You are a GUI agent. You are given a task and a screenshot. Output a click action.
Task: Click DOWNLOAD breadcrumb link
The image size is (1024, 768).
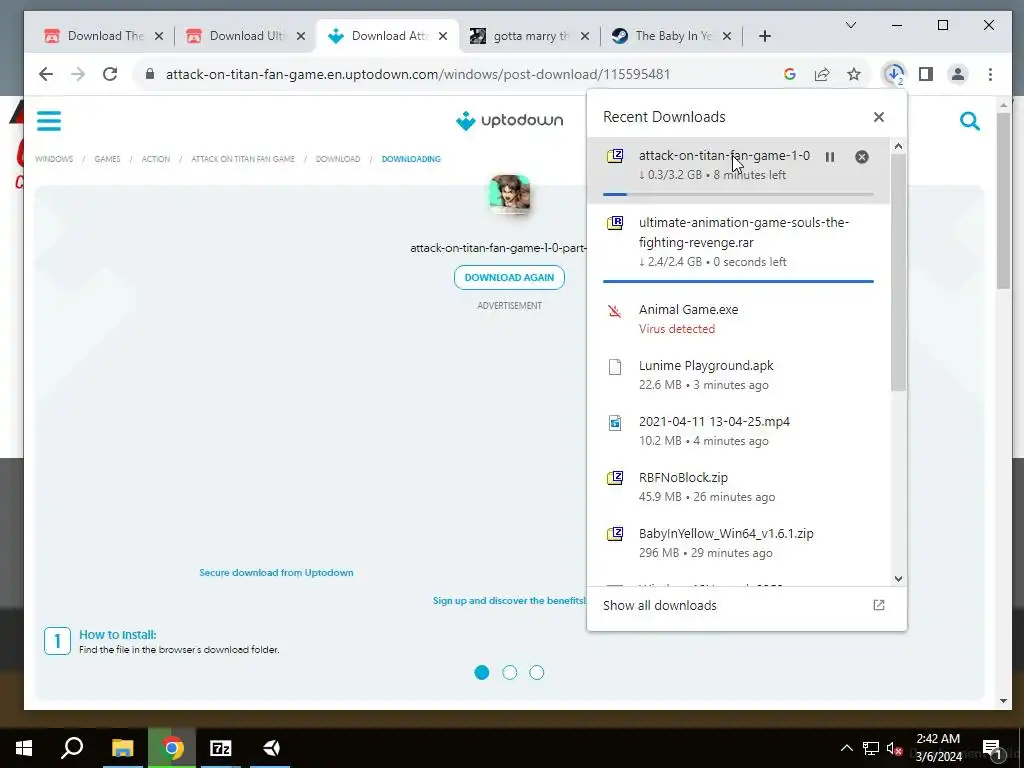pyautogui.click(x=338, y=159)
